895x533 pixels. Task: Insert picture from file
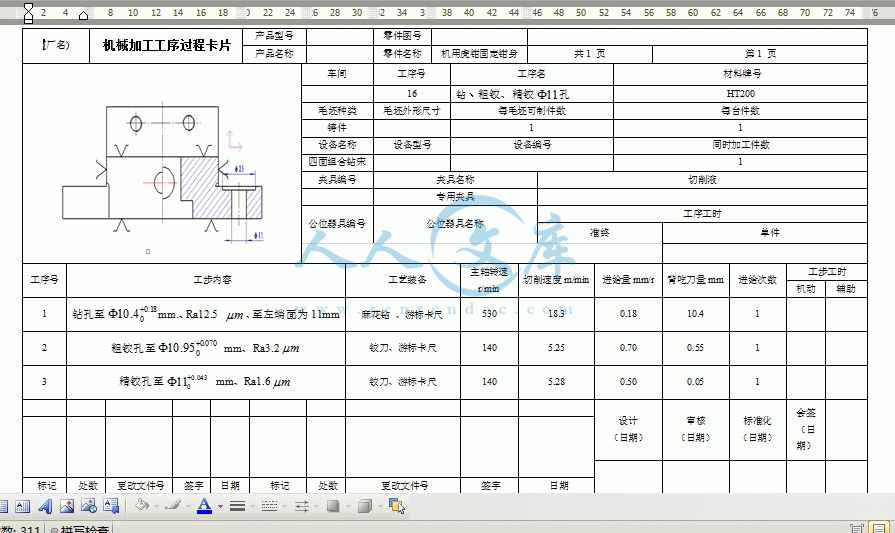(88, 506)
